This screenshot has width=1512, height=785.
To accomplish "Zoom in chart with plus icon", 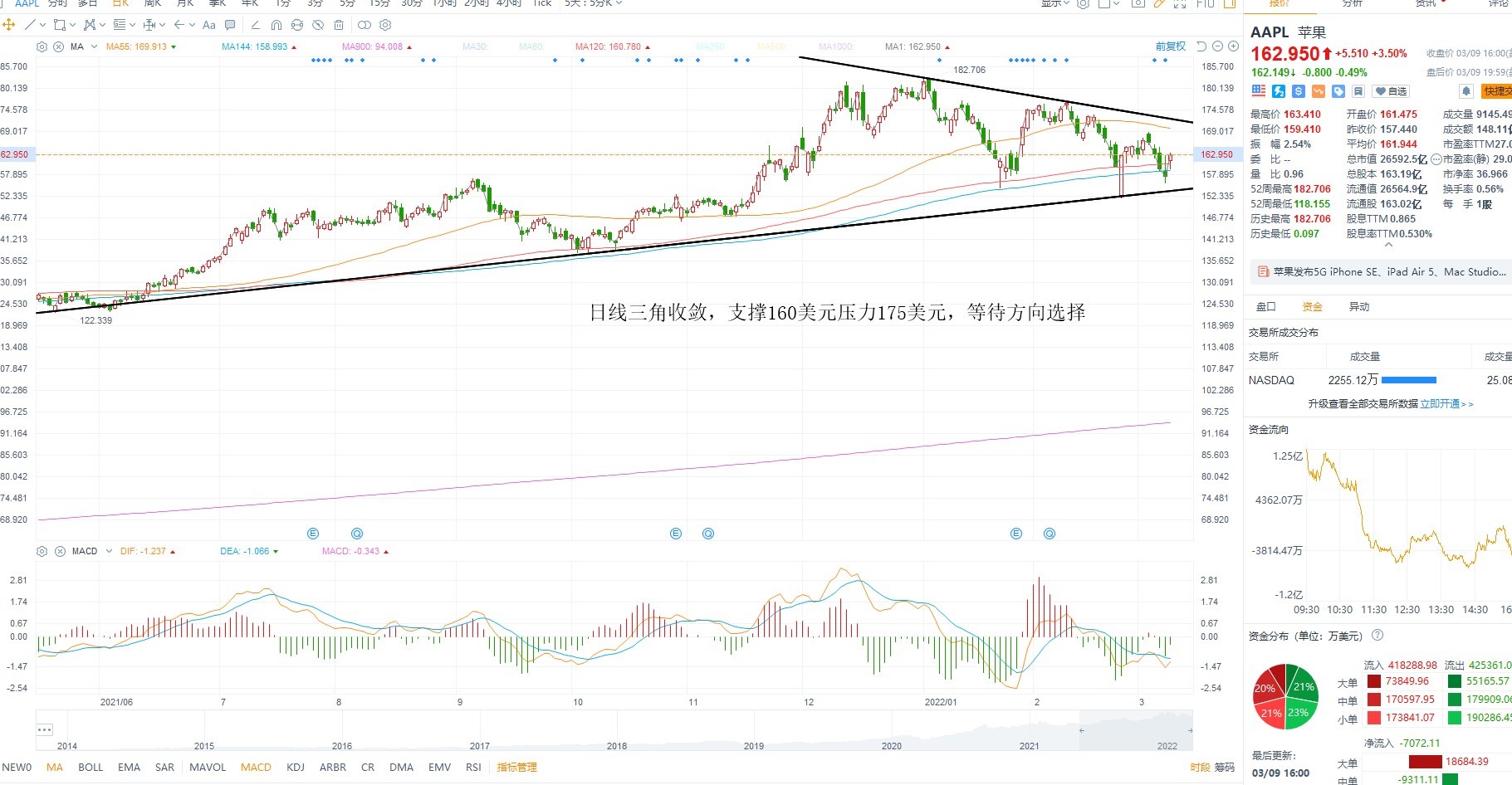I will pyautogui.click(x=1232, y=46).
